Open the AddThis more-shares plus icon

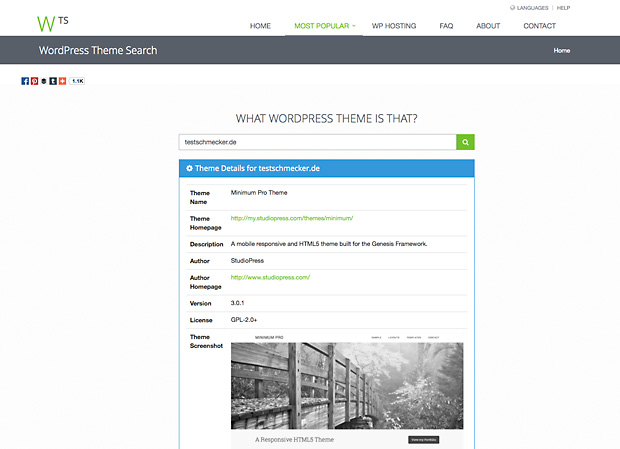(62, 81)
